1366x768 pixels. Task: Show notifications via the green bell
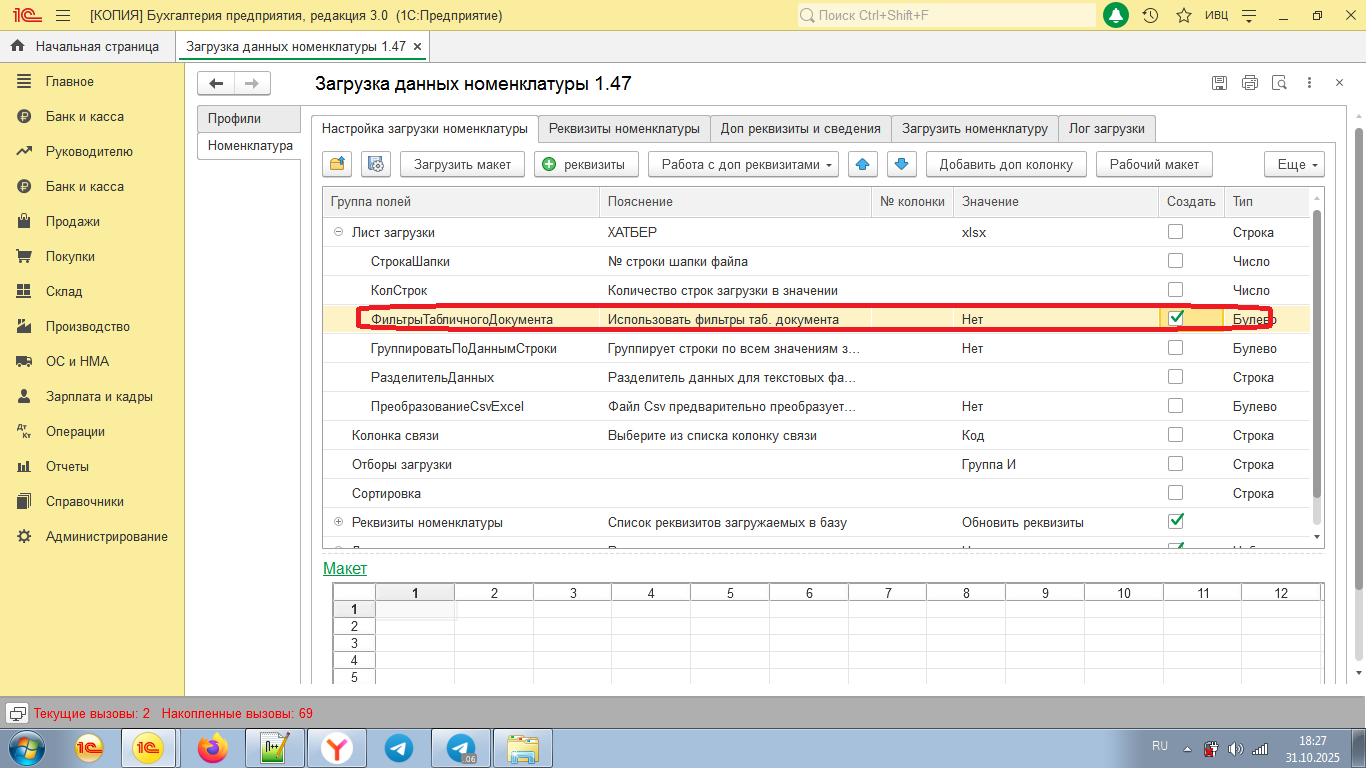(x=1115, y=16)
